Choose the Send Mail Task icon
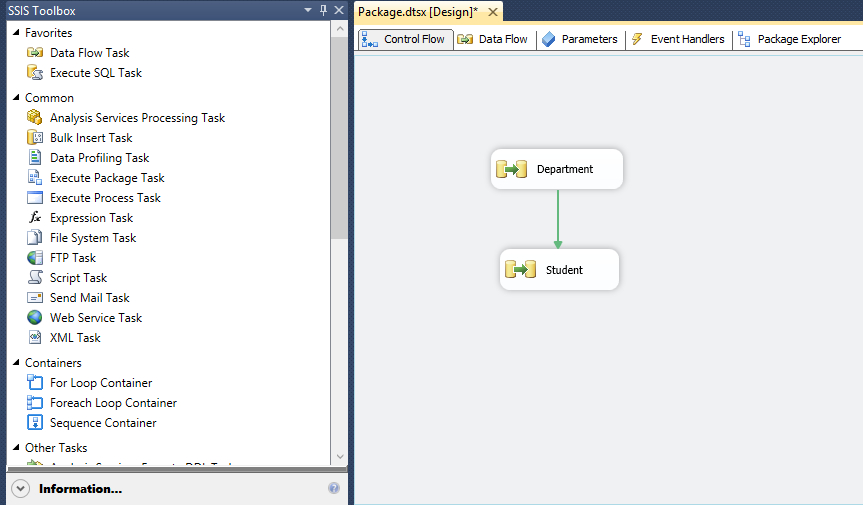This screenshot has width=863, height=505. click(x=35, y=298)
